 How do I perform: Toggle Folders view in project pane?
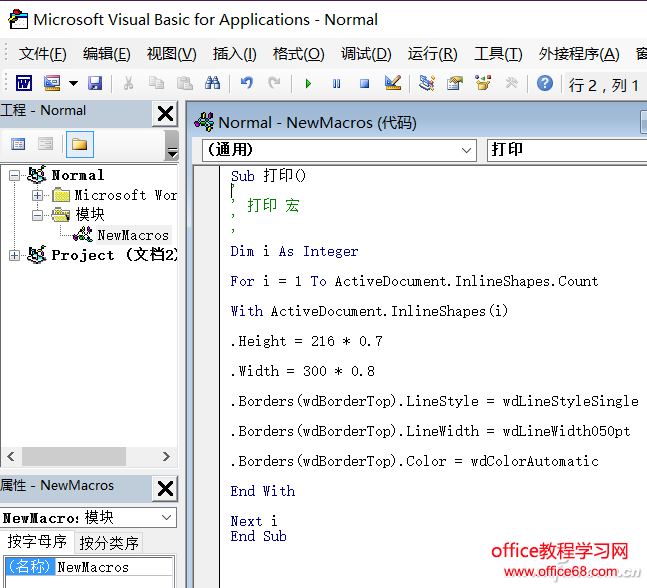(x=80, y=144)
